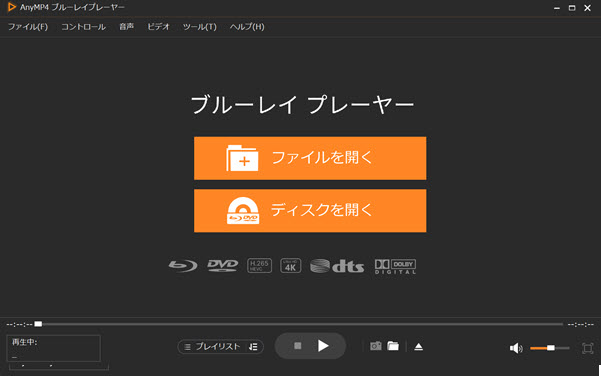The width and height of the screenshot is (601, 376).
Task: Click the total duration time display
Action: point(581,325)
